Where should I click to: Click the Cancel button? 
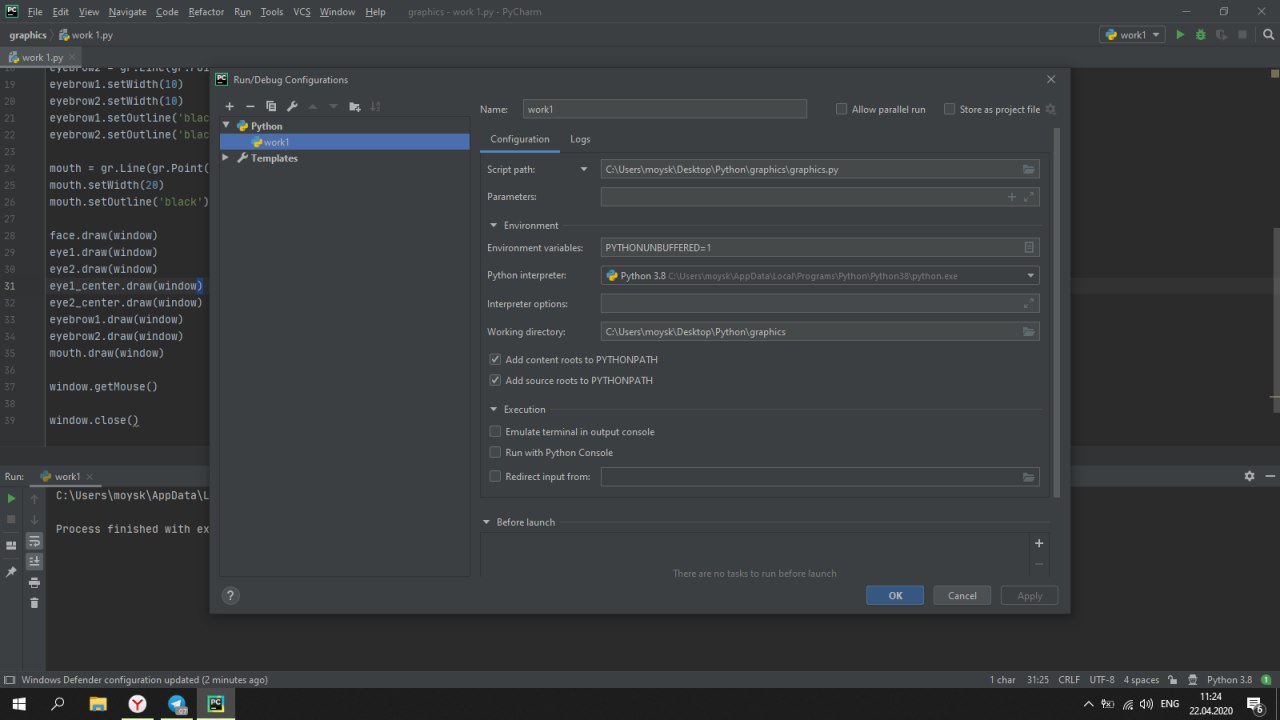point(962,595)
